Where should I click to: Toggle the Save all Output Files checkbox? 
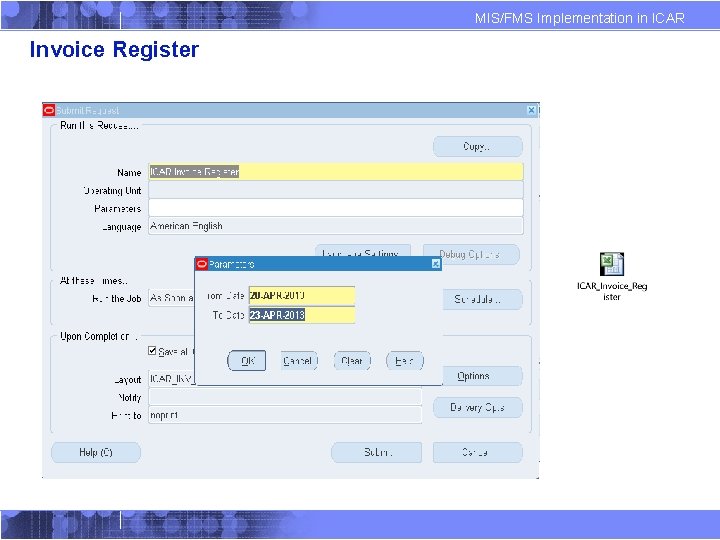click(x=152, y=351)
